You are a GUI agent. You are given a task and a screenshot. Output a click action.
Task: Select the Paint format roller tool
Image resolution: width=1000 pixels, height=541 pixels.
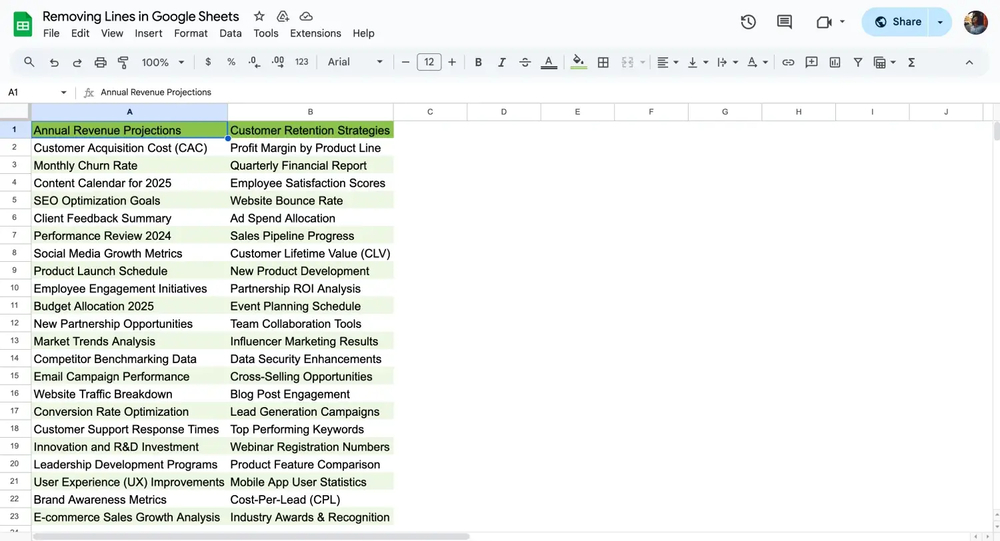click(124, 62)
